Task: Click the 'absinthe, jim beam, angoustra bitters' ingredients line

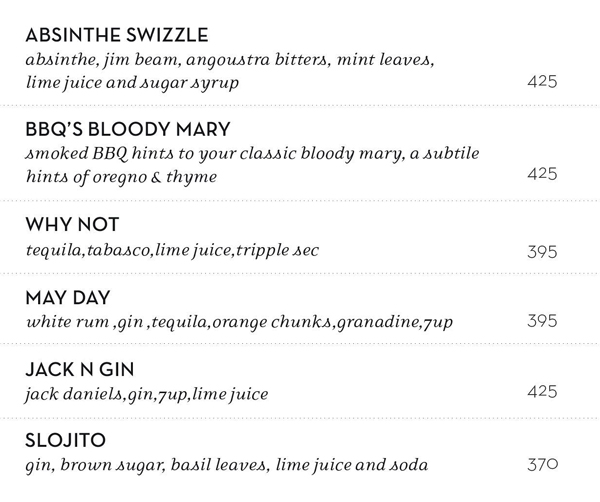Action: click(x=230, y=59)
